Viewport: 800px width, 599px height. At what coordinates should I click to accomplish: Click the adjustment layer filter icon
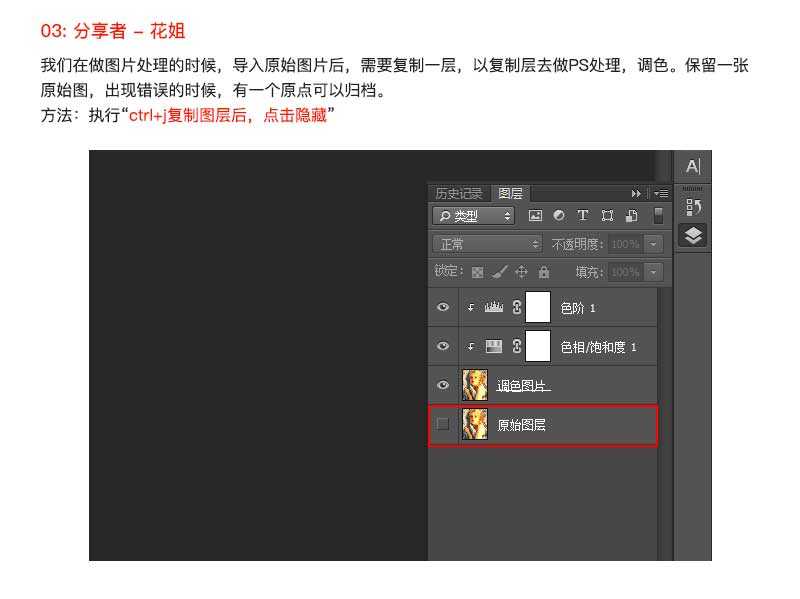pos(558,215)
